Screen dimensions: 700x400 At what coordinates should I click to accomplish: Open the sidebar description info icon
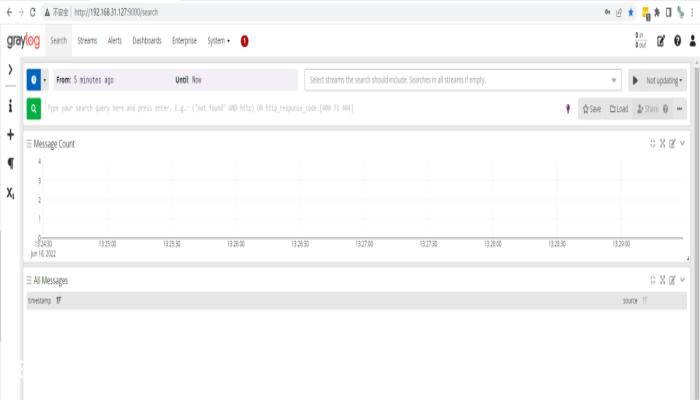click(10, 106)
